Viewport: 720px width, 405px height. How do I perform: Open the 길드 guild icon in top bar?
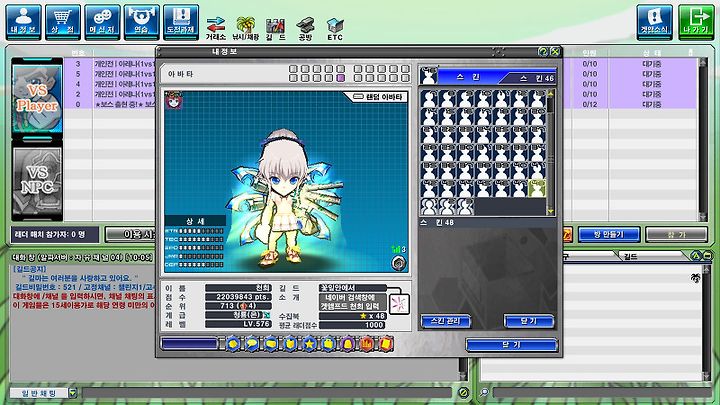[276, 28]
